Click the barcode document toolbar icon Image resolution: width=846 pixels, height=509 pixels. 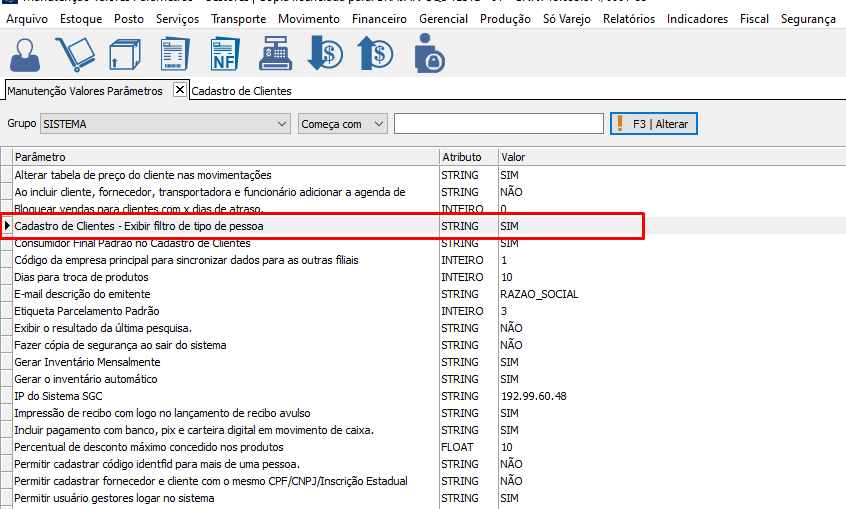(x=176, y=54)
